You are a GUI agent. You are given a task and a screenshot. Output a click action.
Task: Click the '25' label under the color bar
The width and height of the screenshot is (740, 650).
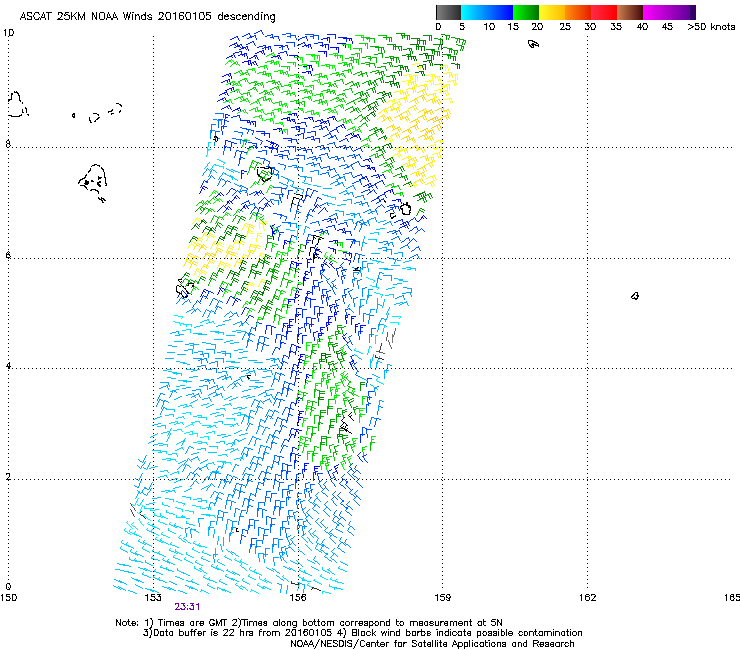click(x=565, y=26)
